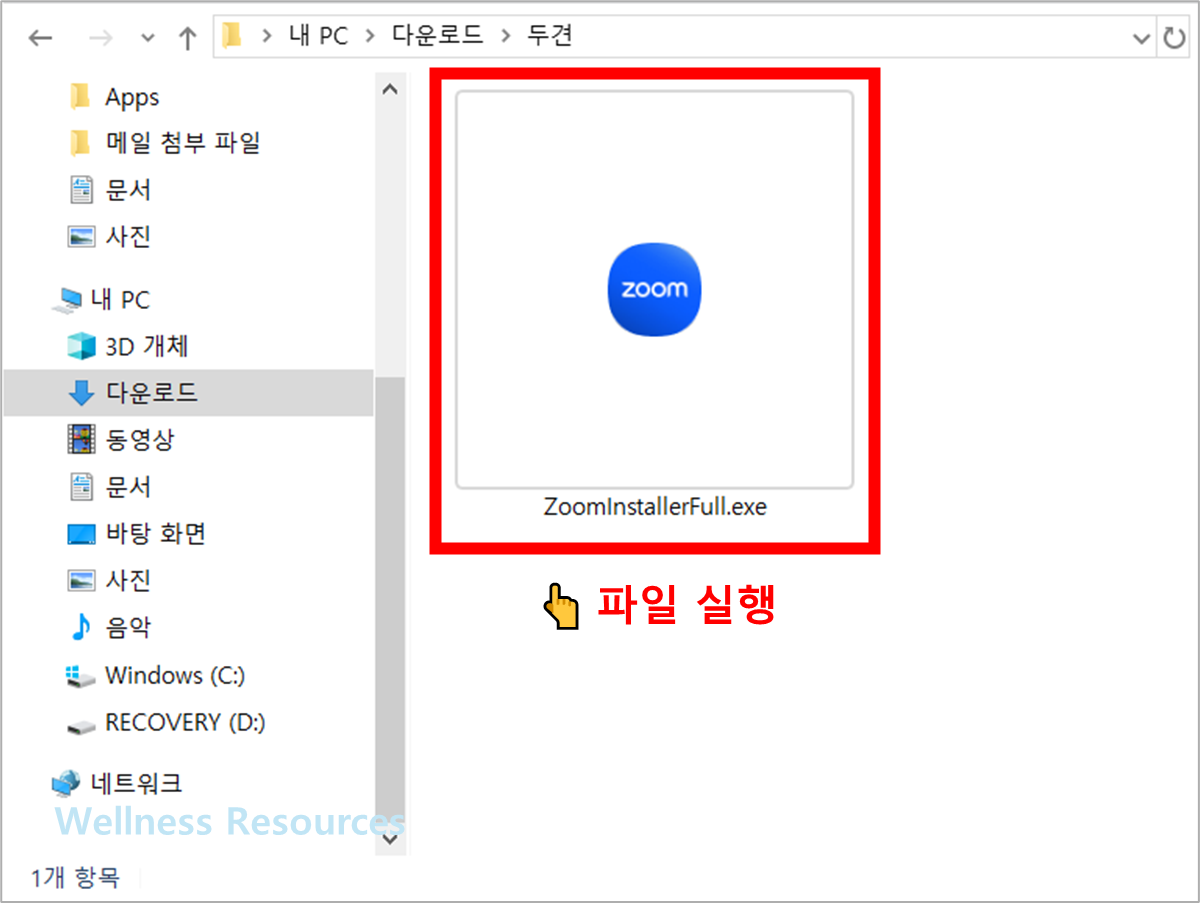1200x903 pixels.
Task: Click the 동영상 film icon
Action: coord(81,439)
